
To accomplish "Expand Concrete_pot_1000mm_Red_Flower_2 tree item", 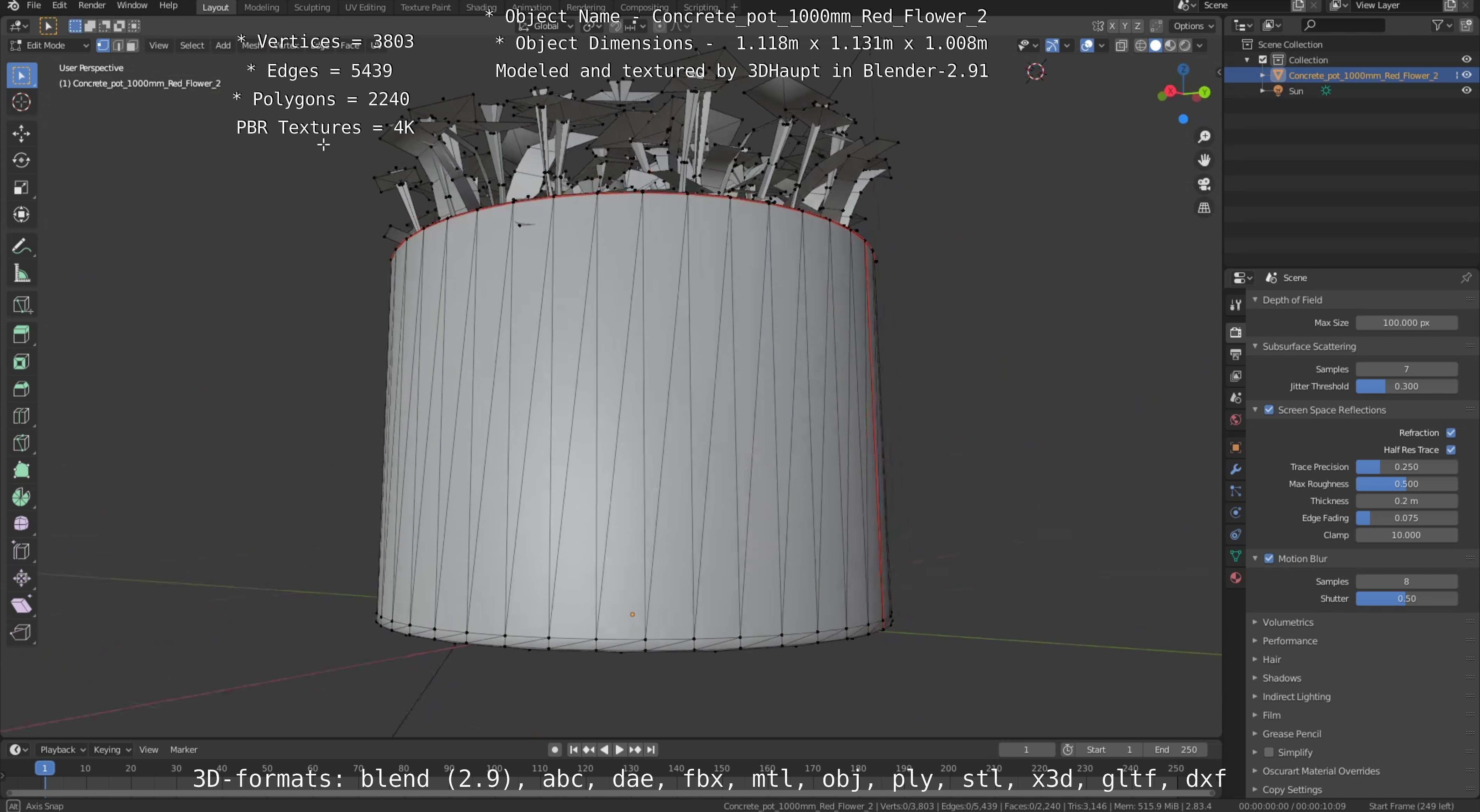I will [1263, 75].
